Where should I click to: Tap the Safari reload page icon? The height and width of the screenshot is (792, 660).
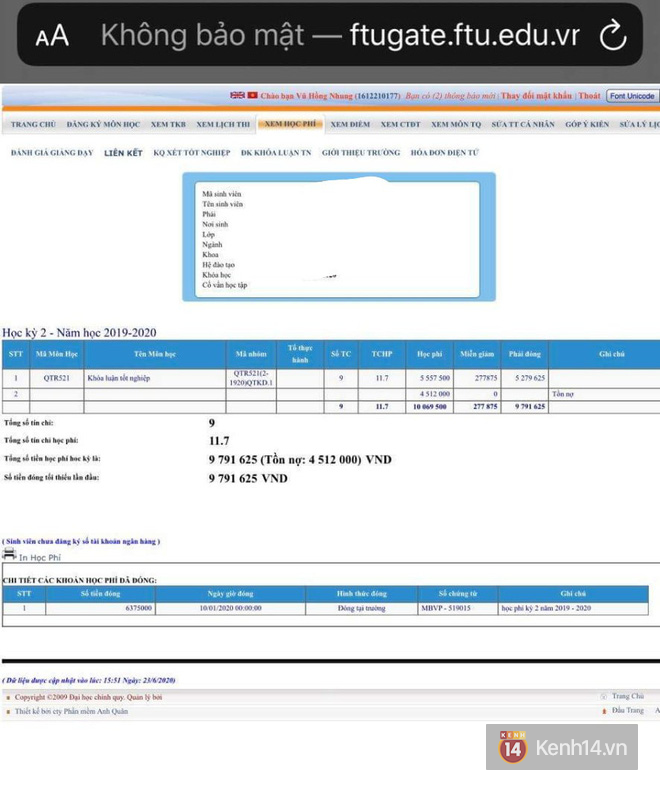[x=613, y=35]
